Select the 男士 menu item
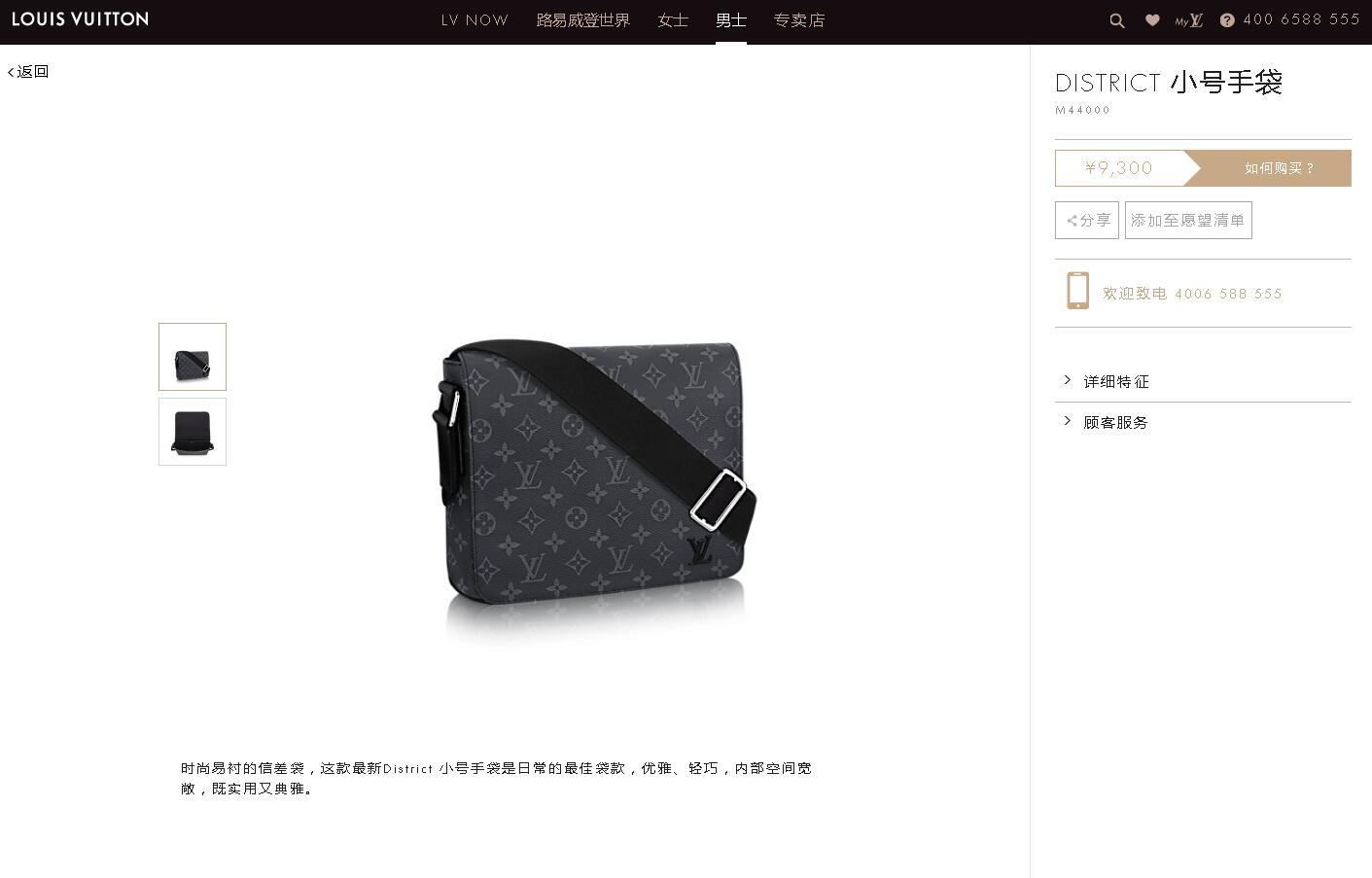 tap(731, 20)
